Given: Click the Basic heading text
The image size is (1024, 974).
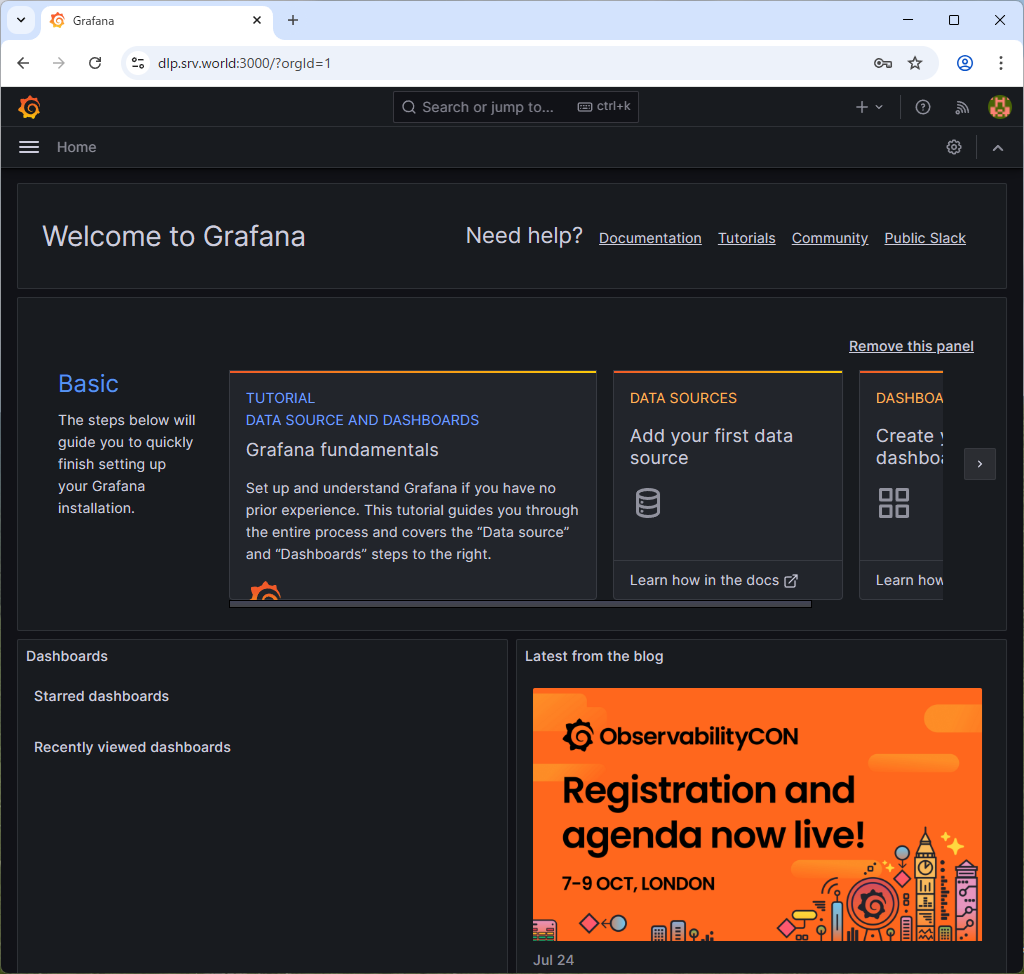Looking at the screenshot, I should 88,383.
